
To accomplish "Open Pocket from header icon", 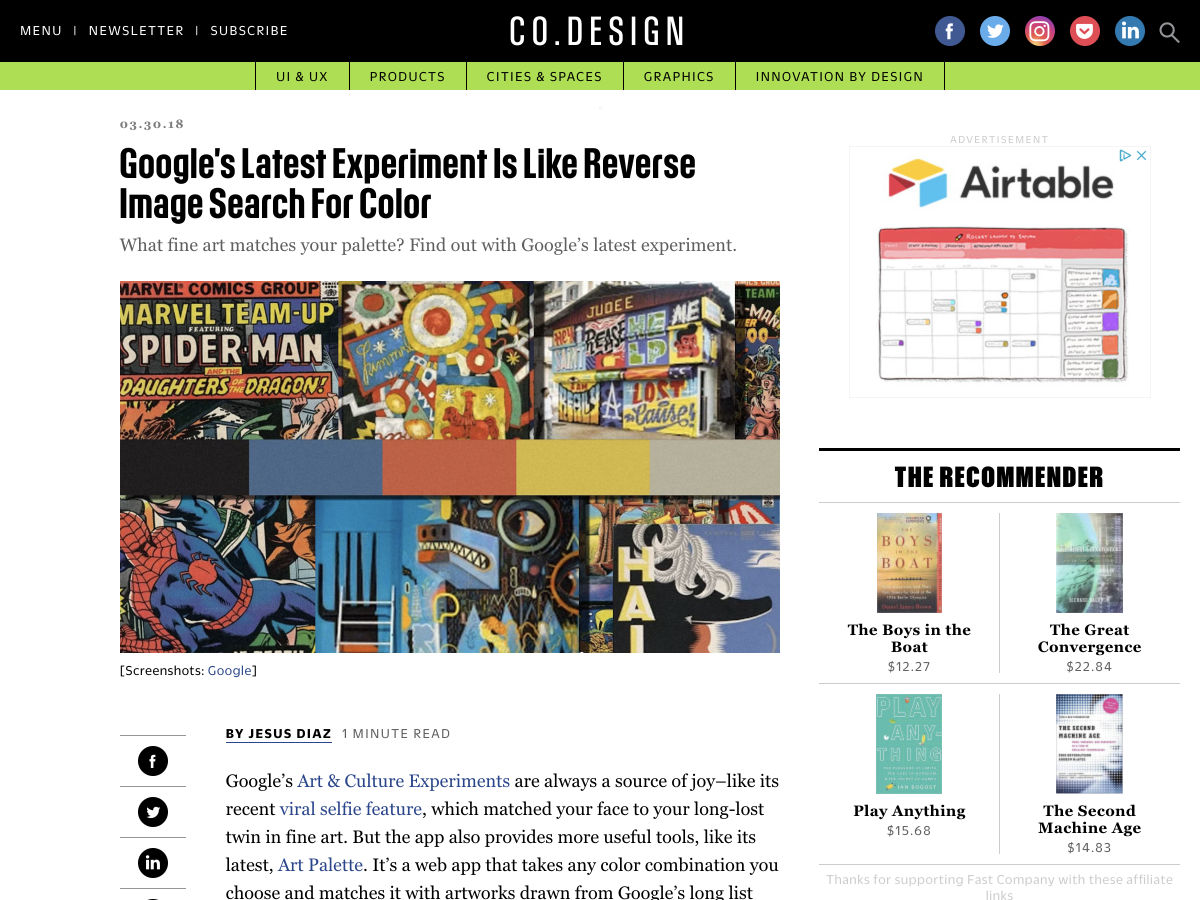I will [1085, 31].
